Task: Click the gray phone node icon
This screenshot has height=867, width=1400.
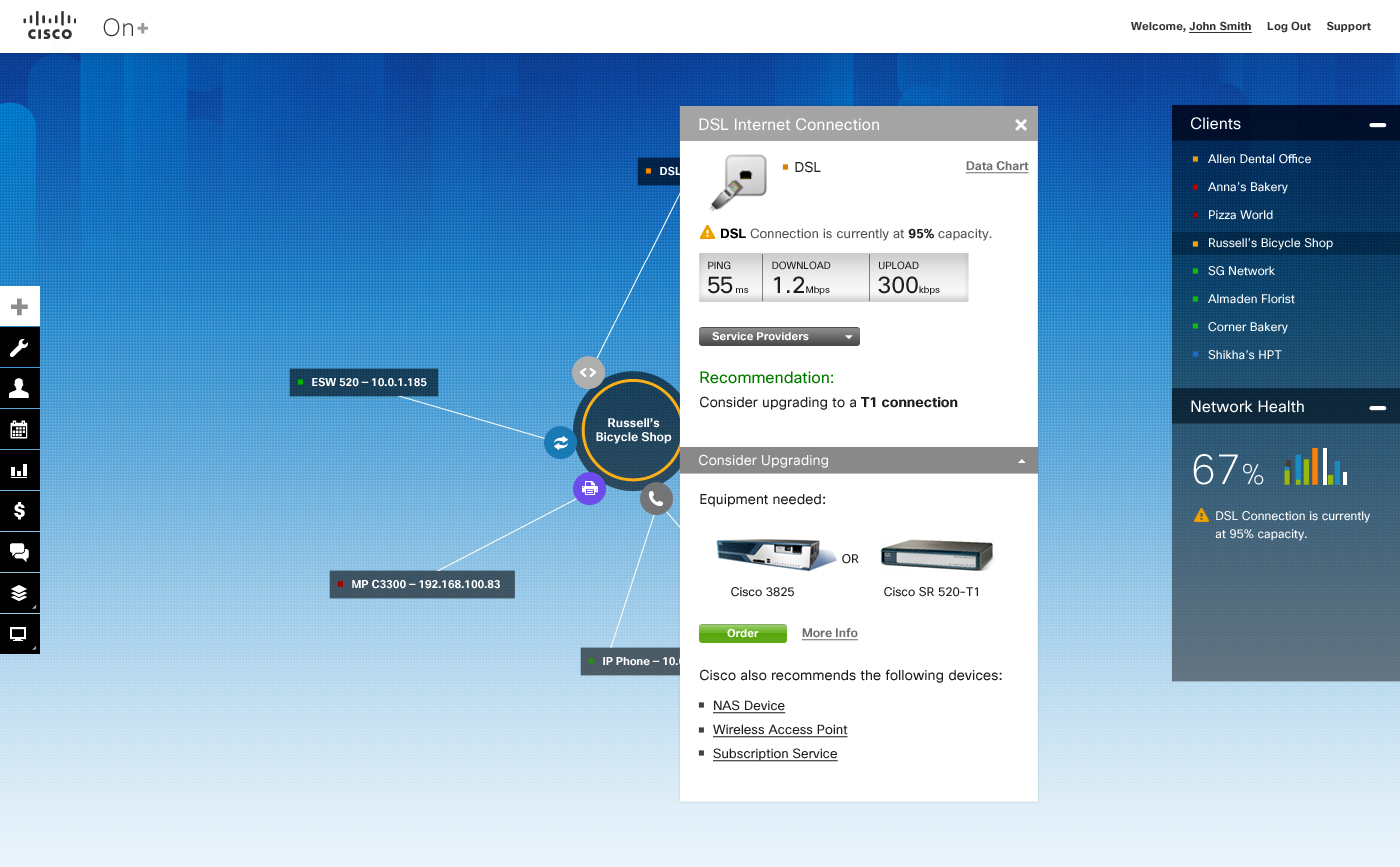Action: coord(656,498)
